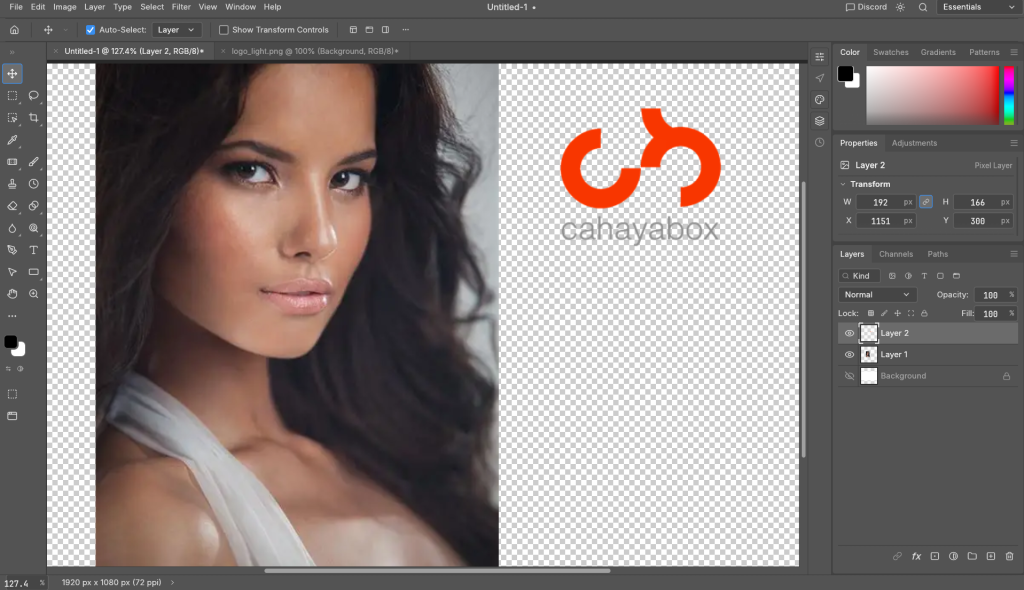1024x590 pixels.
Task: Create new adjustment layer
Action: click(x=953, y=556)
